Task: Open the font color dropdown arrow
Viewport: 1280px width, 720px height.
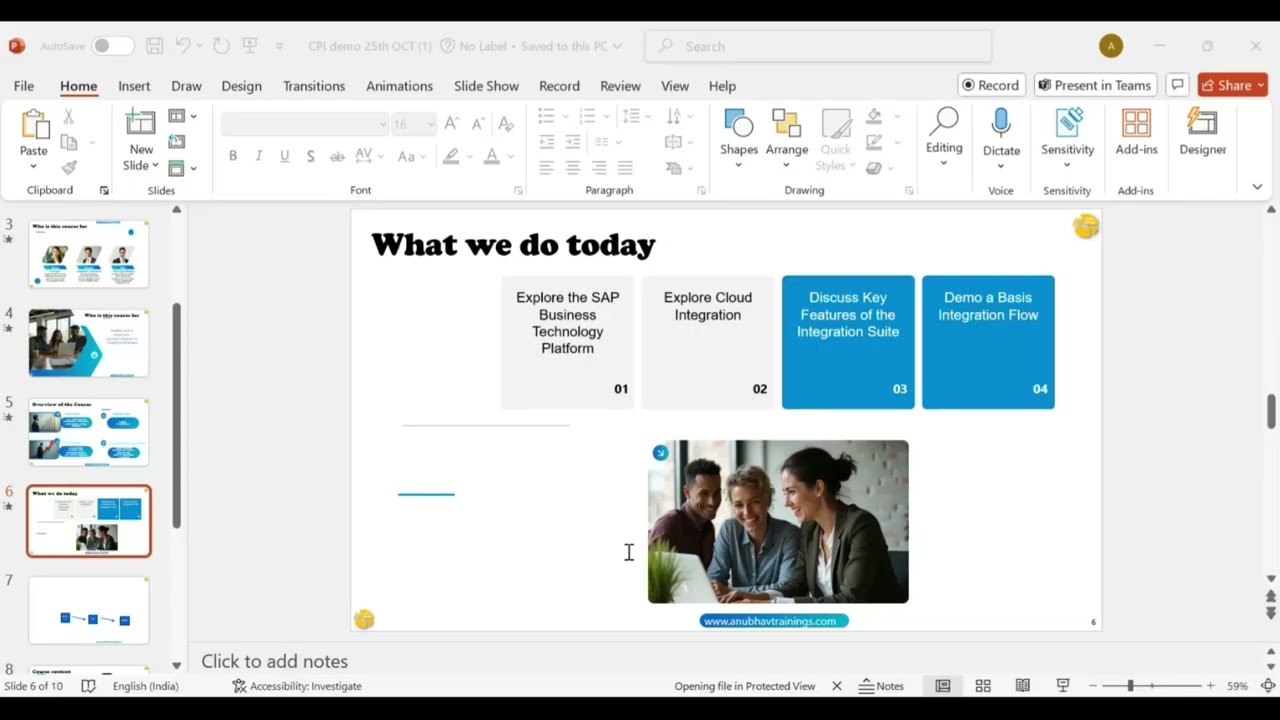Action: pos(509,156)
